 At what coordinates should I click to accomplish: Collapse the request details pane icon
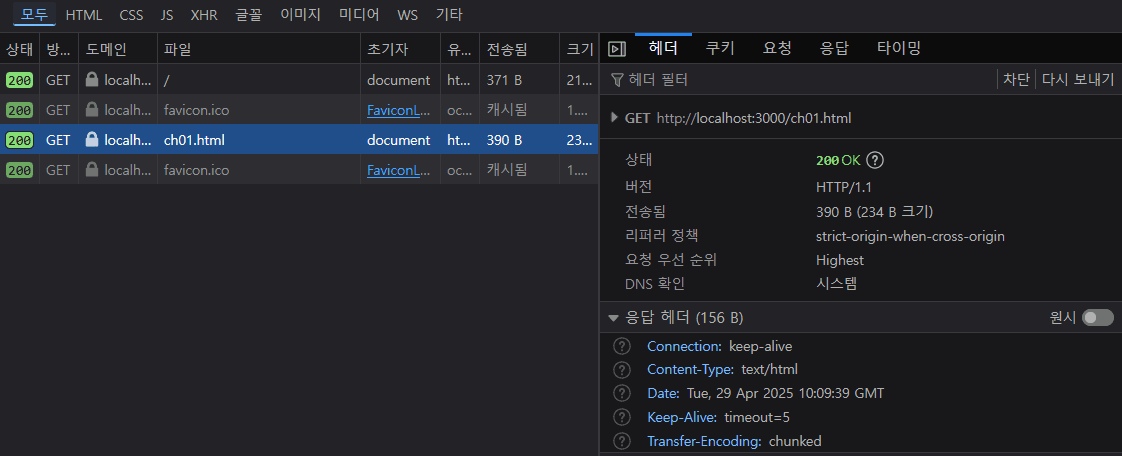click(x=617, y=48)
